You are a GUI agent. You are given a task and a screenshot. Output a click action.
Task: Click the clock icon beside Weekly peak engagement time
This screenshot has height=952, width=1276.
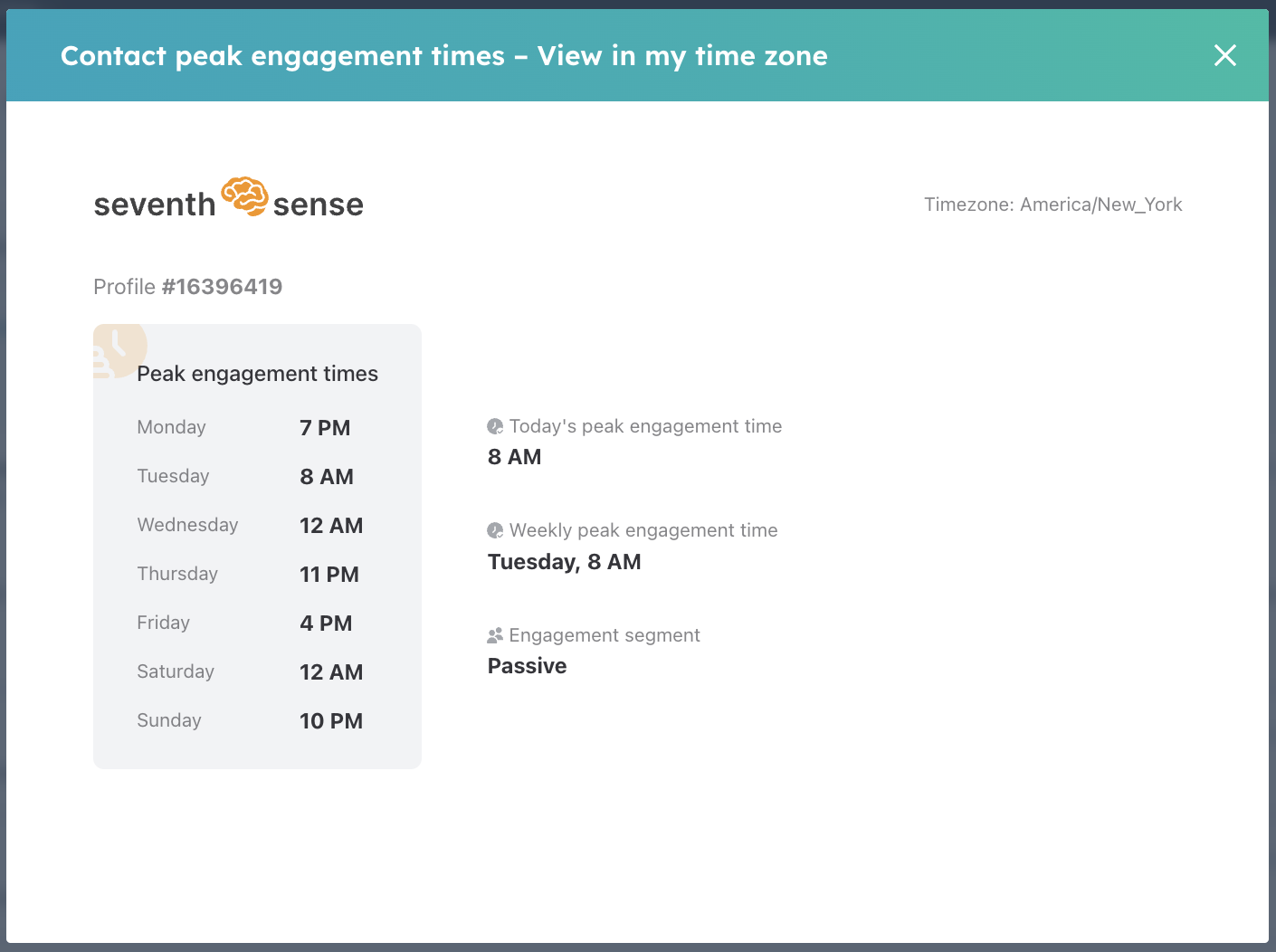[x=495, y=530]
